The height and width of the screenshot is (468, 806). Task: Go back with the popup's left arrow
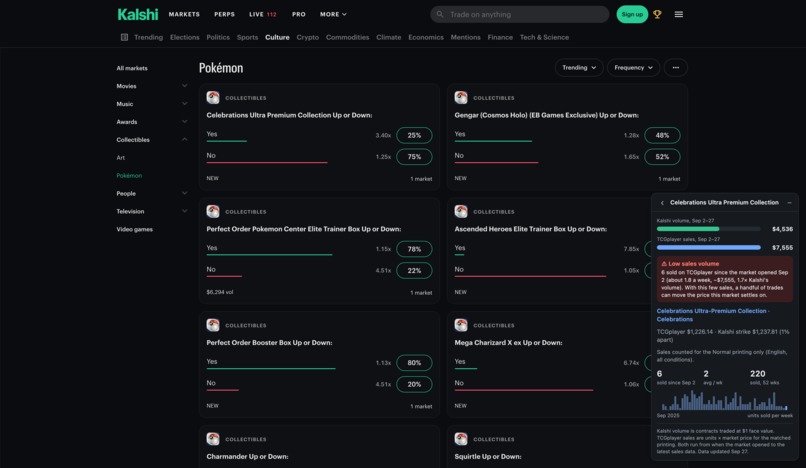click(662, 203)
